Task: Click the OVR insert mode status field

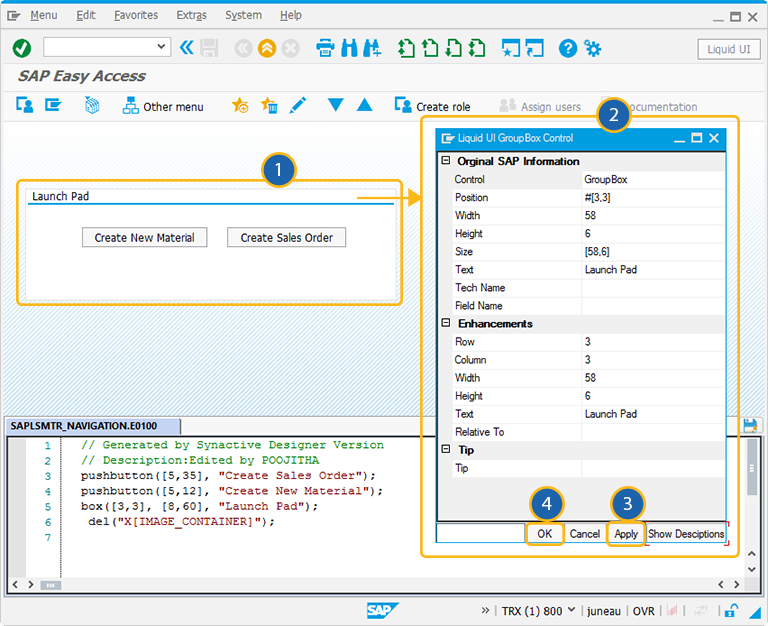Action: (x=644, y=611)
